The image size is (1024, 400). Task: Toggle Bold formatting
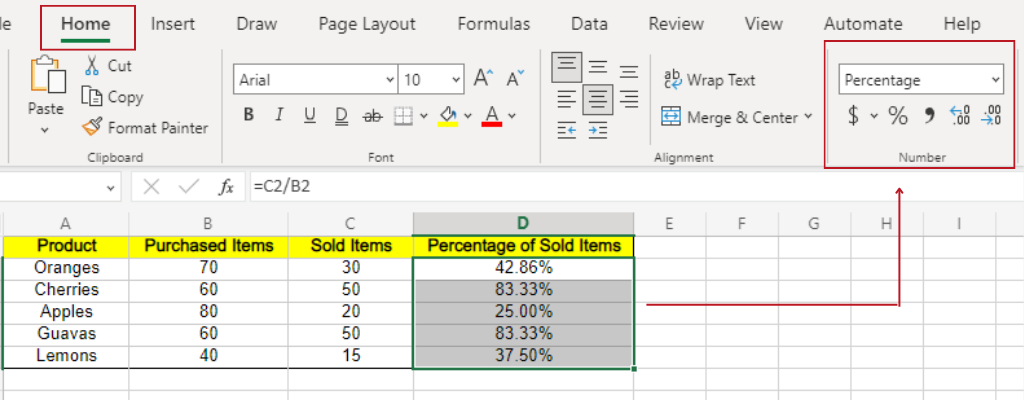click(248, 116)
